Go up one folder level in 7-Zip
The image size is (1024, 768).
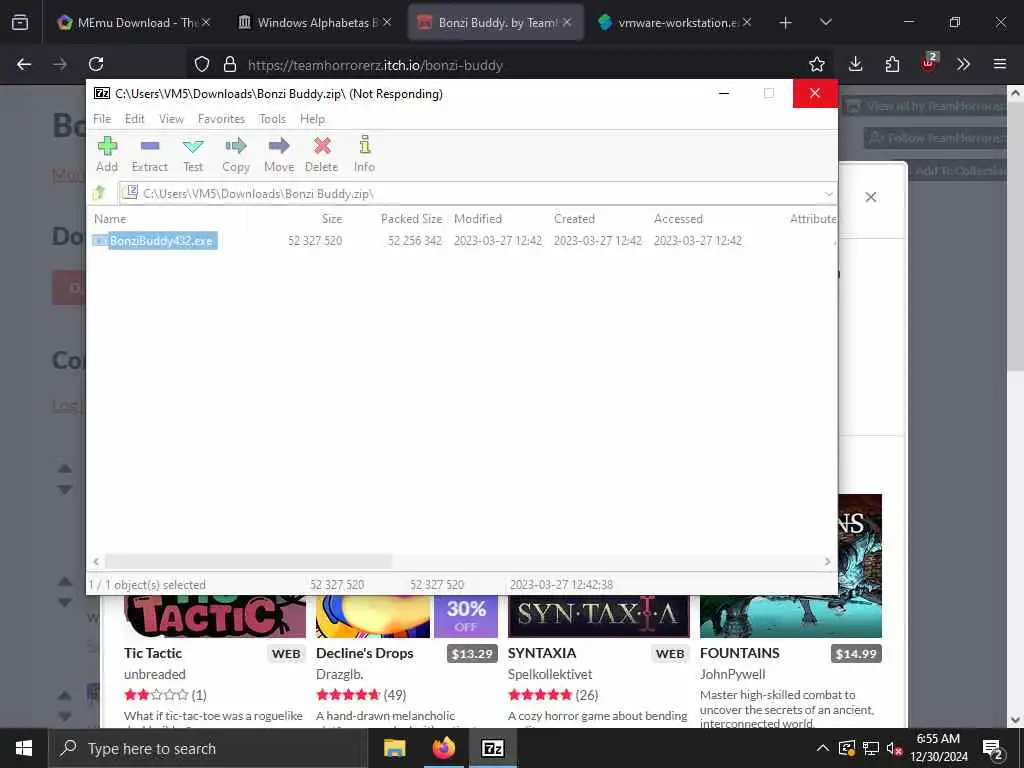(x=99, y=193)
